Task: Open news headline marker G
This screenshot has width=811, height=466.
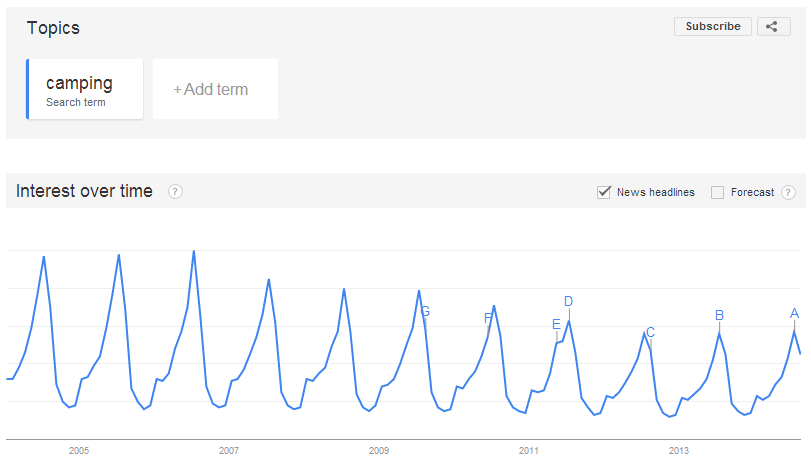Action: pos(425,311)
